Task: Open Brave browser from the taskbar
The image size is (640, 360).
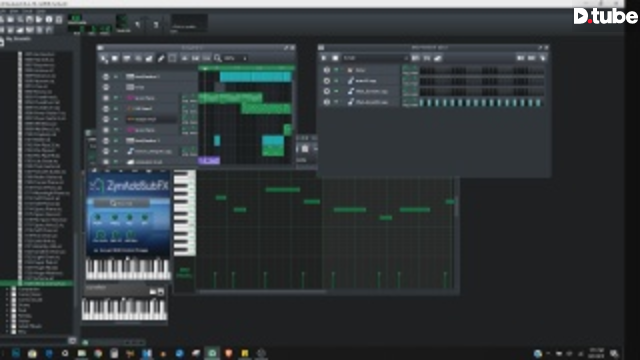Action: pyautogui.click(x=228, y=353)
